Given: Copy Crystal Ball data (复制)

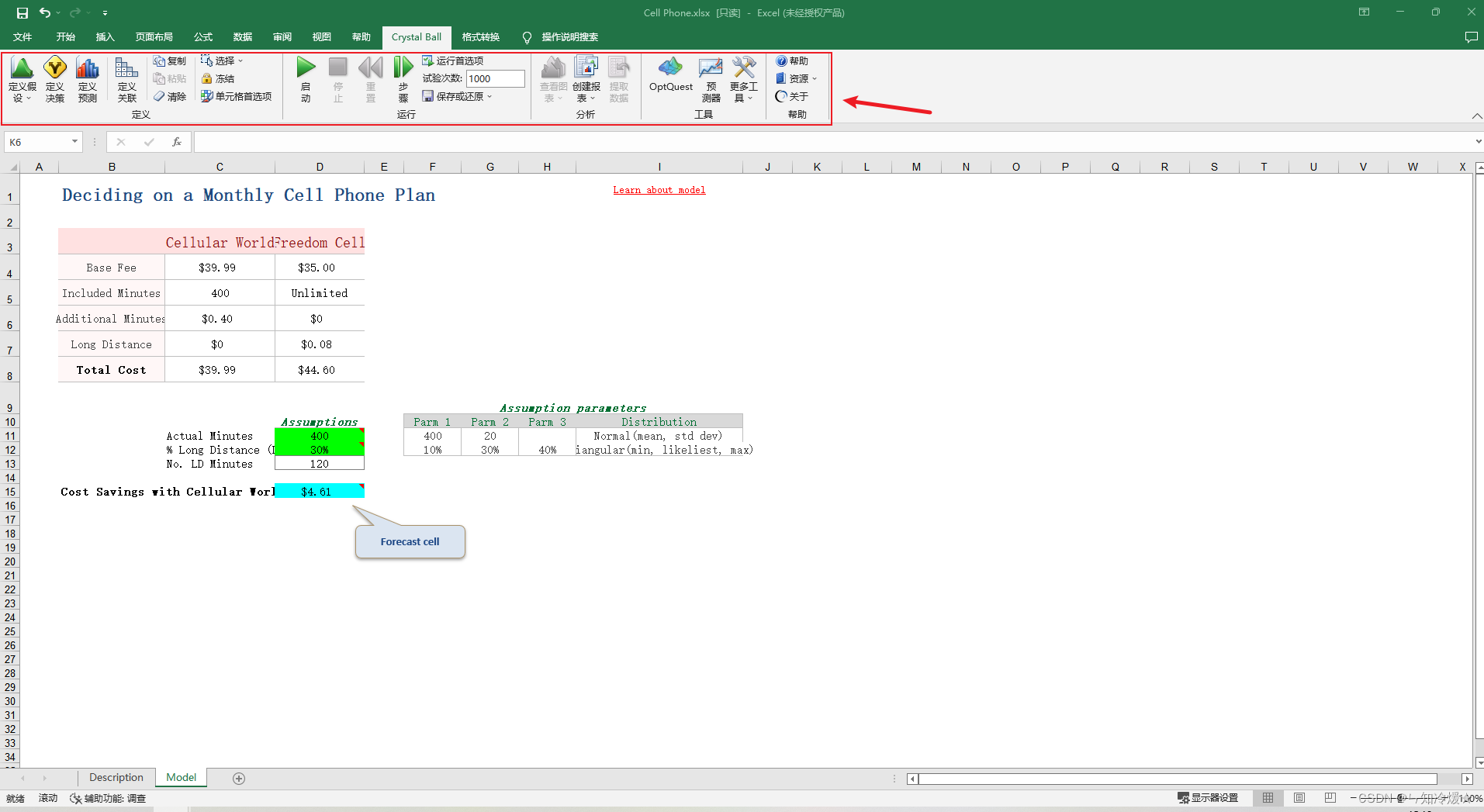Looking at the screenshot, I should [x=170, y=60].
